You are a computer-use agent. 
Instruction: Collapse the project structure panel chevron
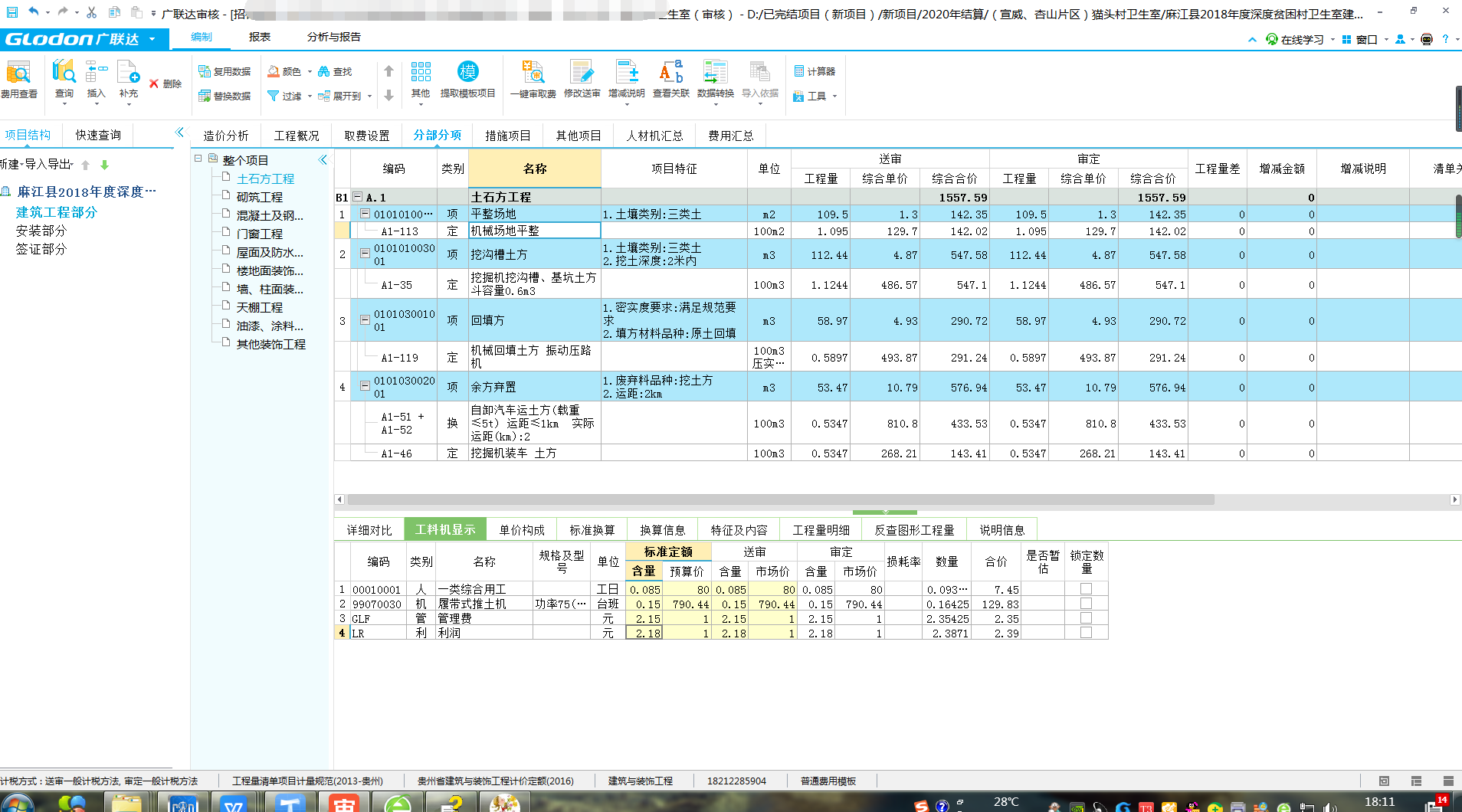click(x=179, y=132)
